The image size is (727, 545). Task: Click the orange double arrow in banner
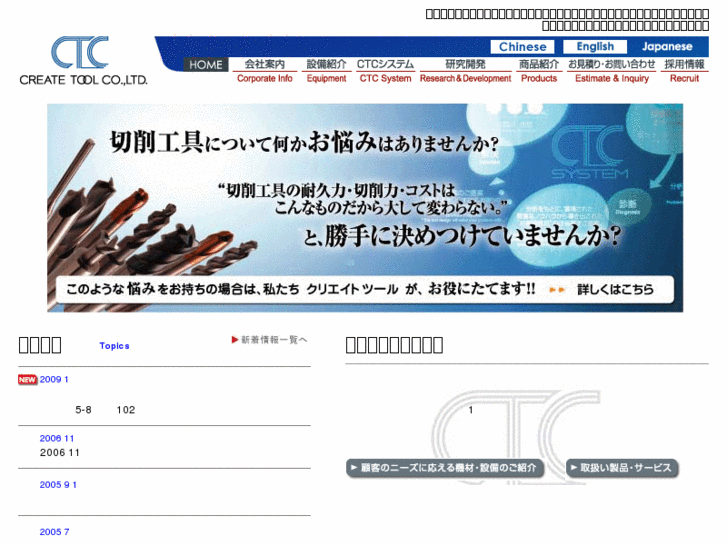[x=557, y=290]
